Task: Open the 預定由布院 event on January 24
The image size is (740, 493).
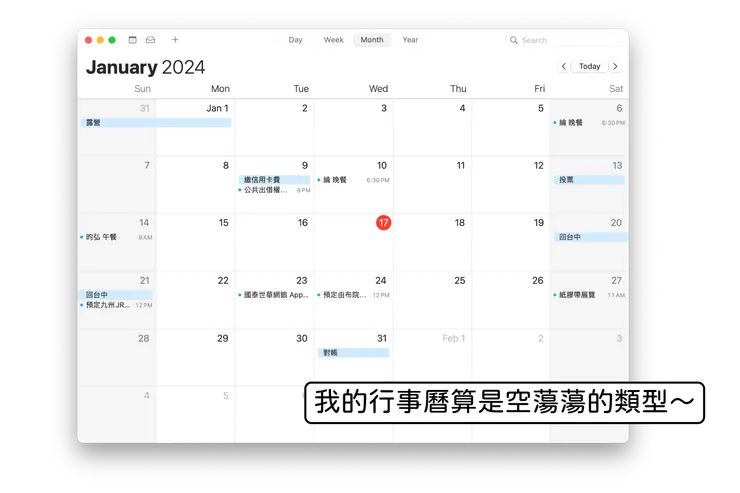Action: click(353, 295)
